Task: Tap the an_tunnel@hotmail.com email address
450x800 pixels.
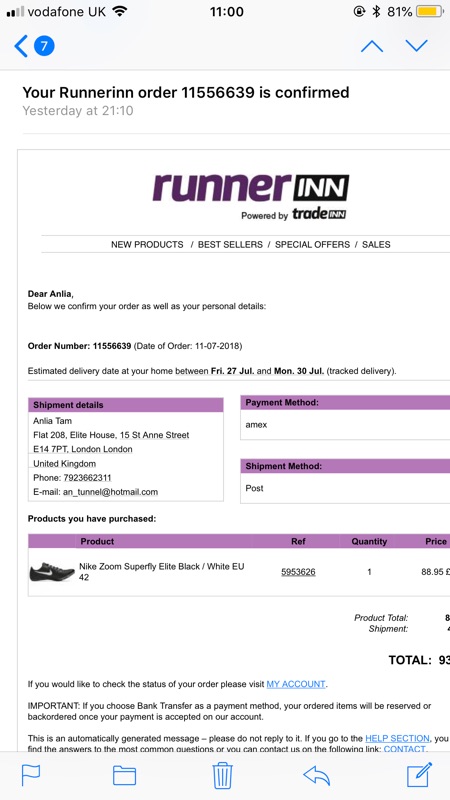Action: 110,492
